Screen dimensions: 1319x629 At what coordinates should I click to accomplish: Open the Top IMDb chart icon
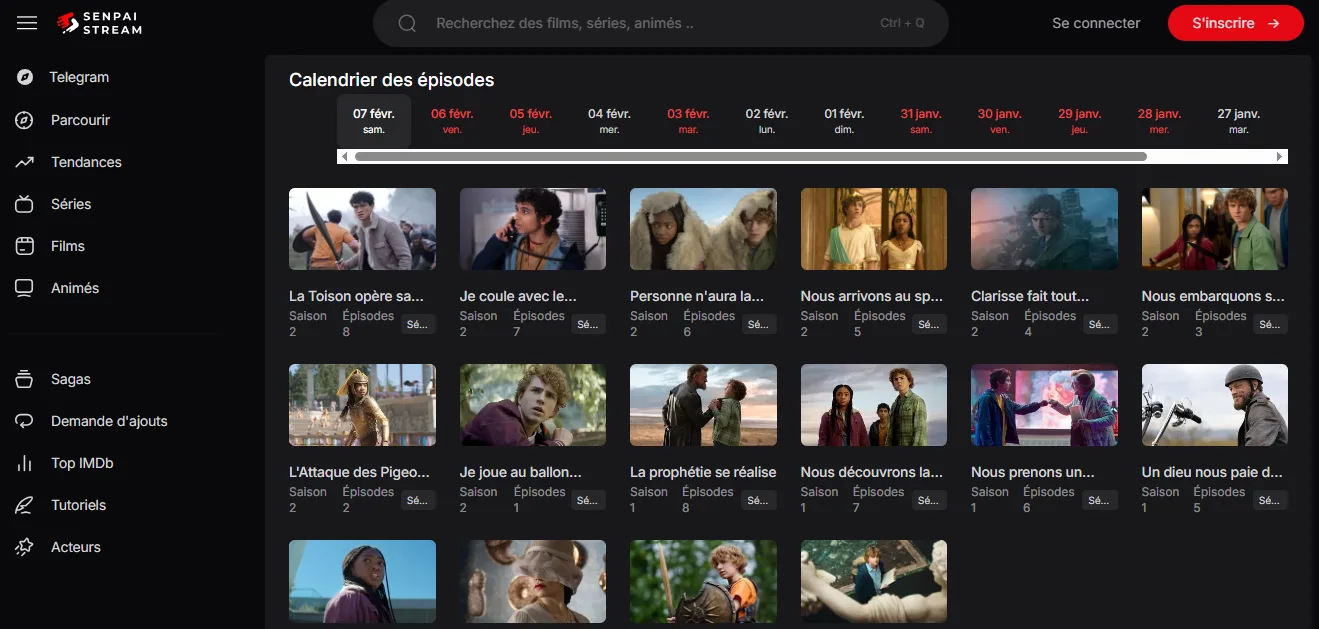[x=25, y=463]
